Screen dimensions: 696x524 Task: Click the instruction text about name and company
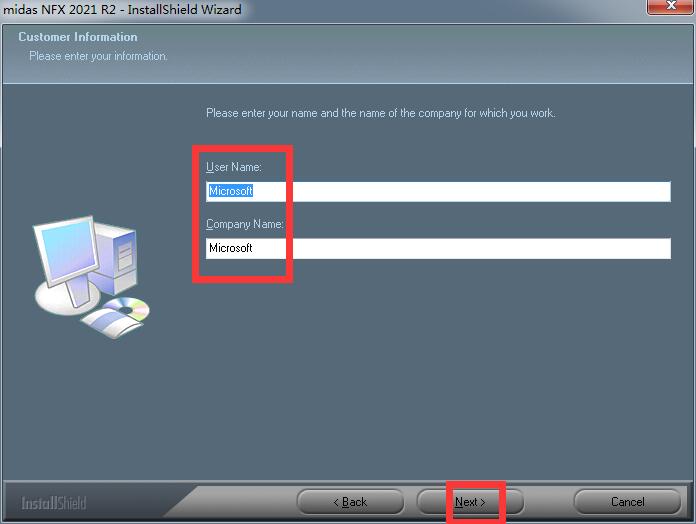point(380,113)
